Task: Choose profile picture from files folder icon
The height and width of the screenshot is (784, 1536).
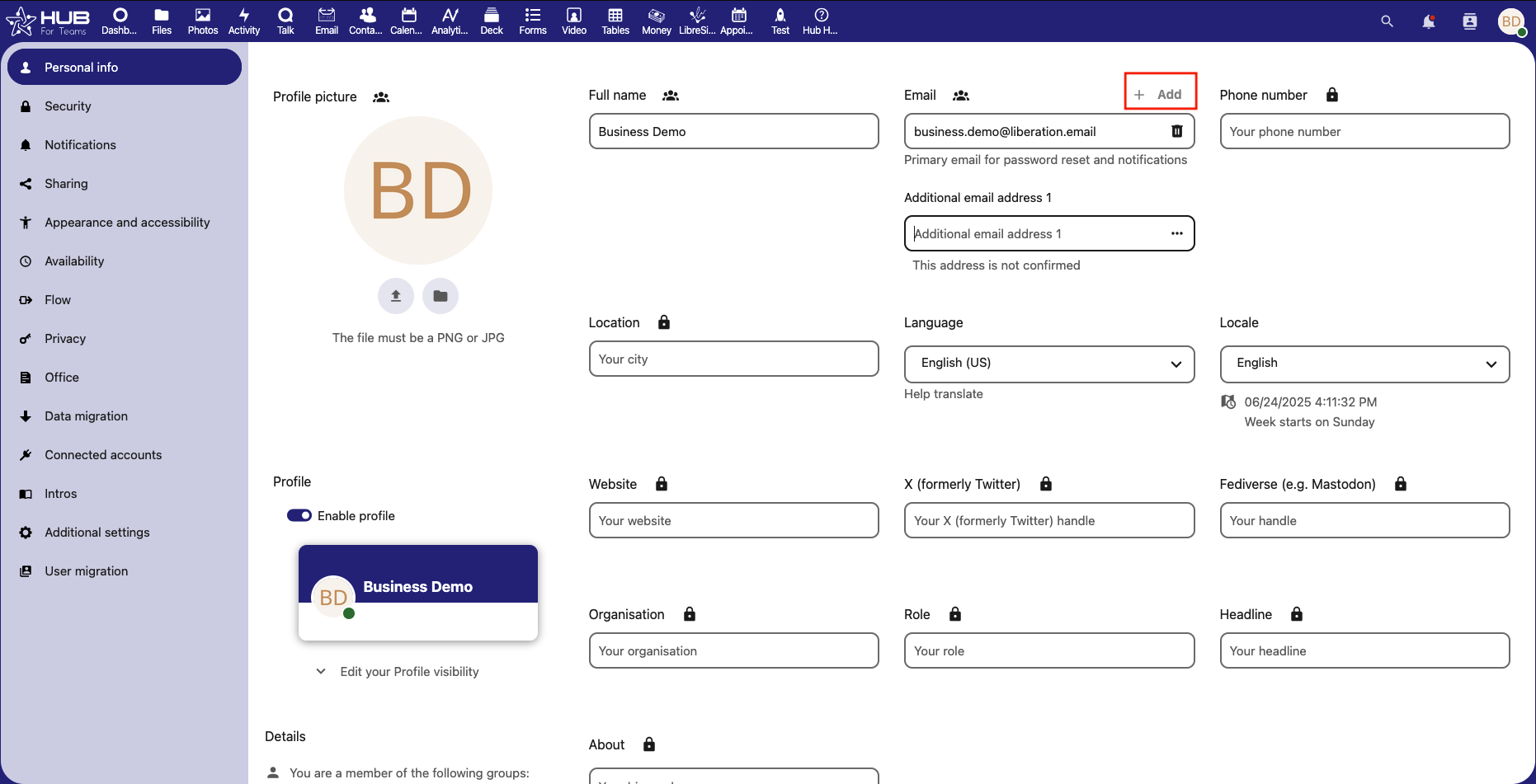Action: click(x=441, y=296)
